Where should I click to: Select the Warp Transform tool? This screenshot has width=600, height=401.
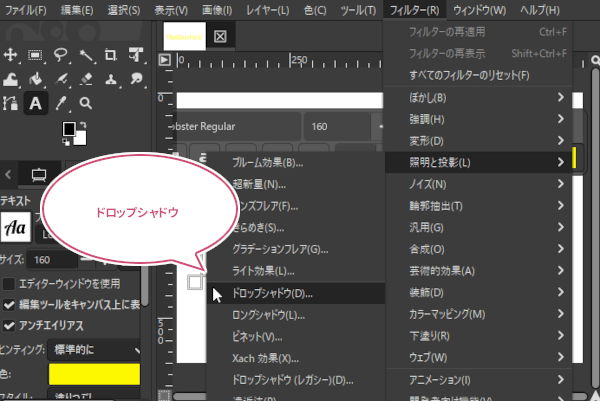point(10,79)
